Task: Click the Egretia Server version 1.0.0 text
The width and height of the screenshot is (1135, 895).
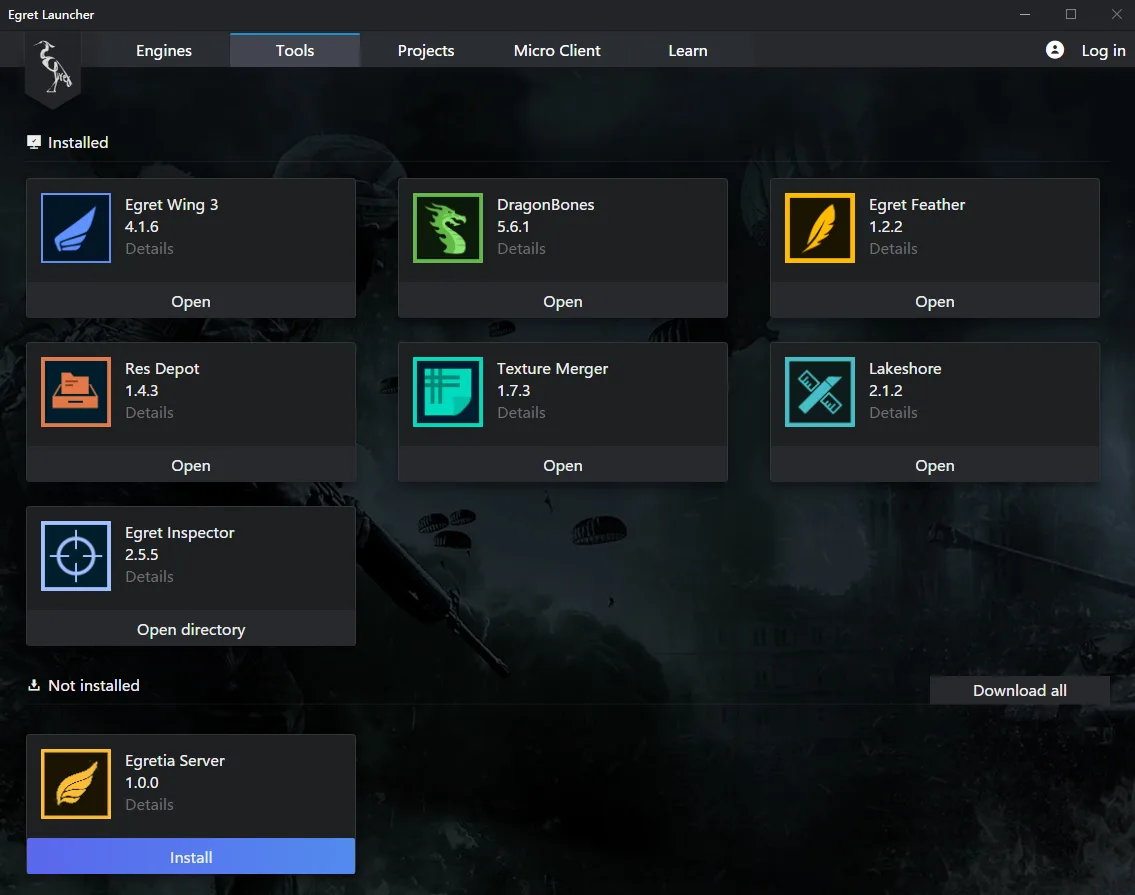Action: tap(142, 783)
